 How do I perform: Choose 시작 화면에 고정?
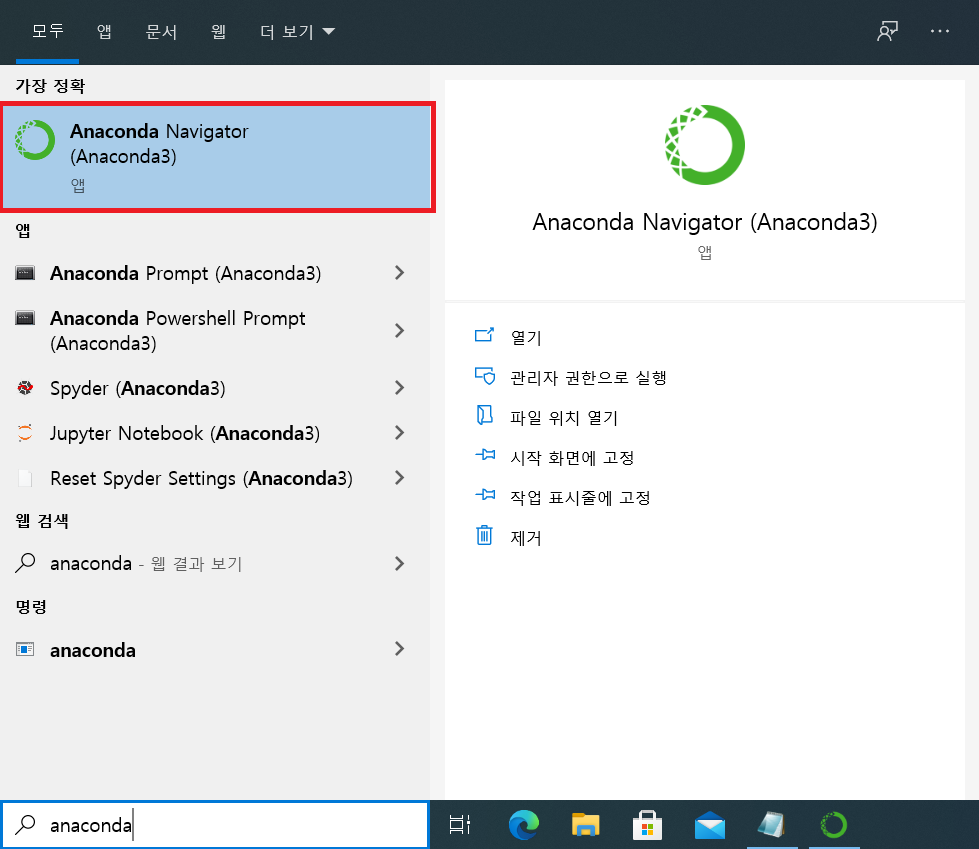(x=572, y=457)
